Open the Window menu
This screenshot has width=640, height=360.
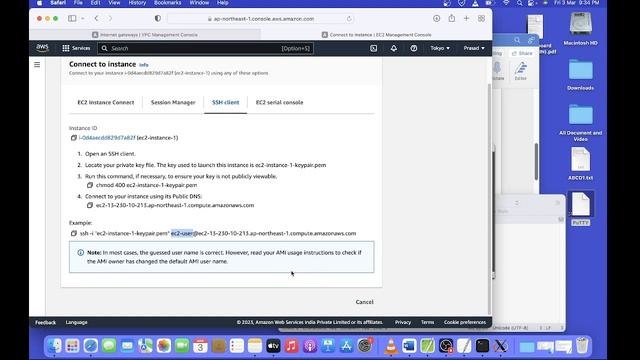(x=199, y=3)
